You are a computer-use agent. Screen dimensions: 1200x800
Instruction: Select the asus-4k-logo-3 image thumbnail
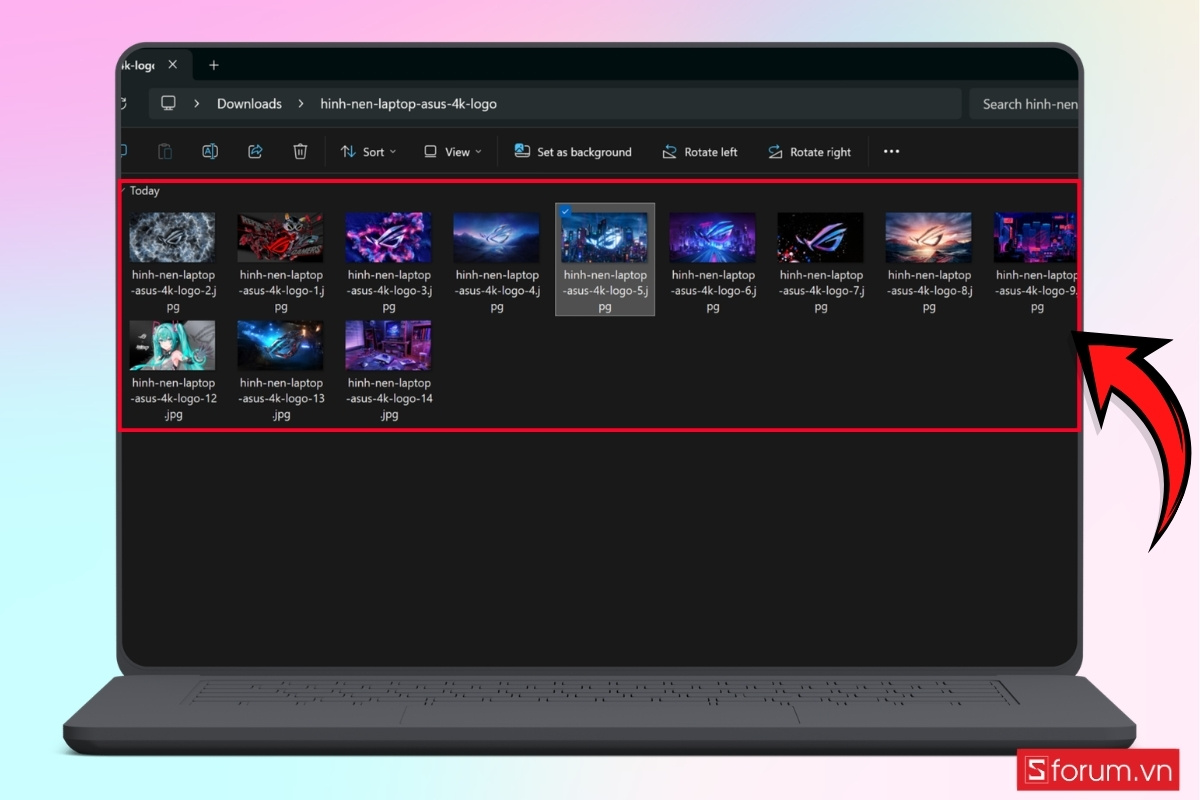388,237
